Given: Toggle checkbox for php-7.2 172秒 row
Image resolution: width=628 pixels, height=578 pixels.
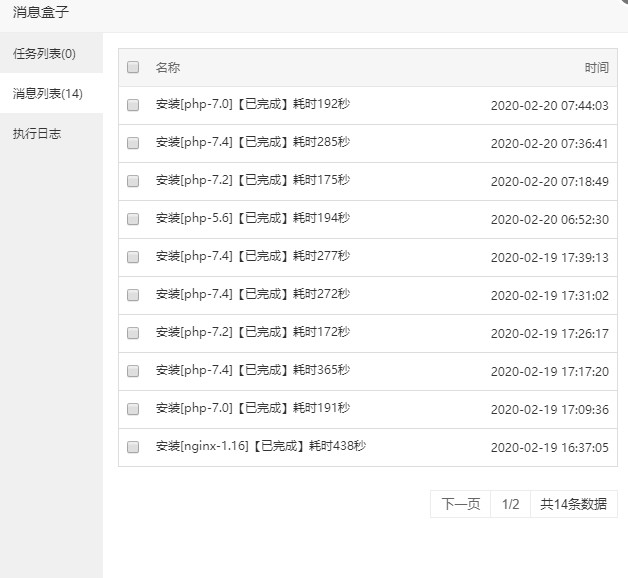Looking at the screenshot, I should pyautogui.click(x=133, y=333).
